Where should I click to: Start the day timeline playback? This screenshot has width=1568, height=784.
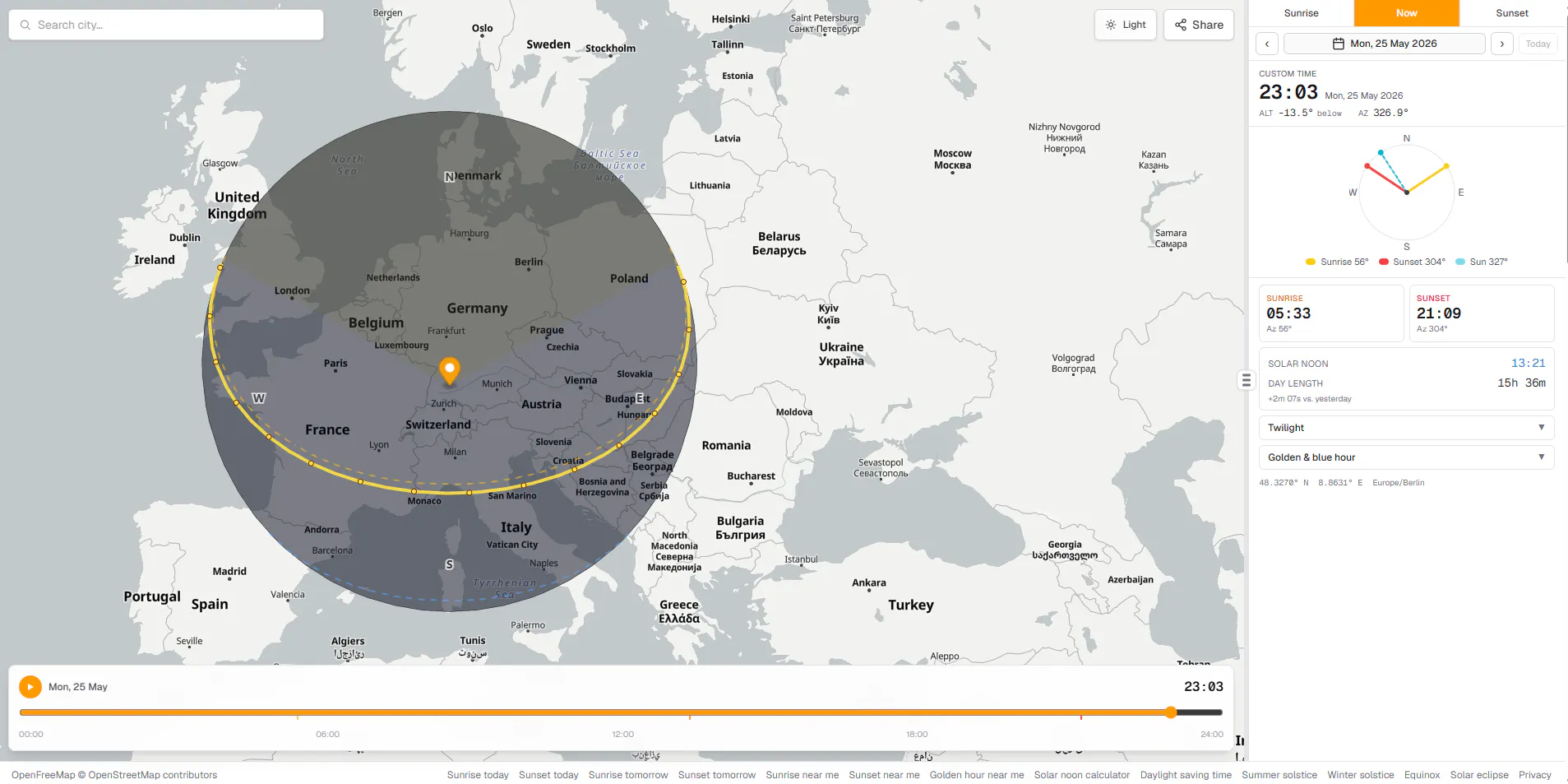pos(30,687)
